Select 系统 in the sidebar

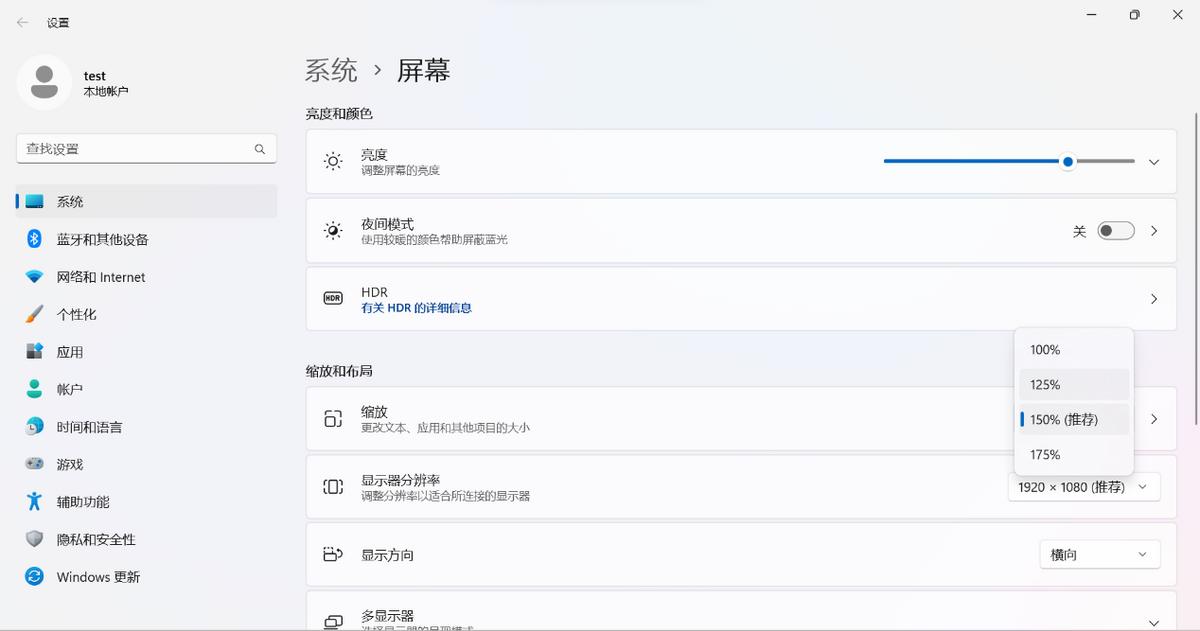[68, 201]
